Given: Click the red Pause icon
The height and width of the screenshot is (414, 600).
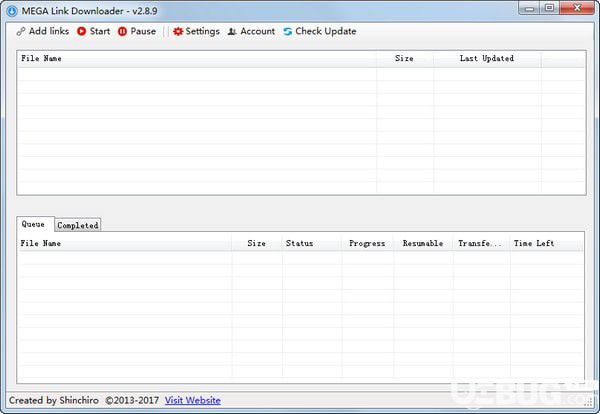Looking at the screenshot, I should click(122, 31).
